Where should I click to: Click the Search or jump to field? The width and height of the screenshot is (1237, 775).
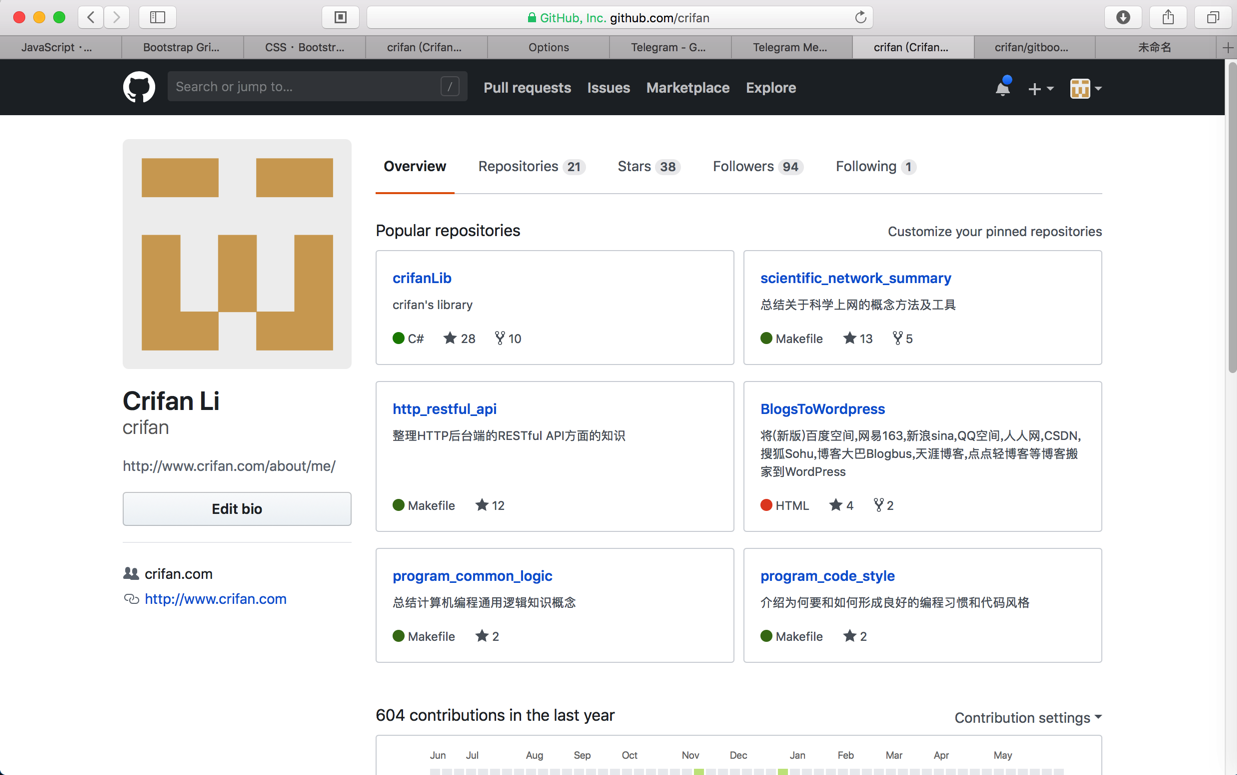pyautogui.click(x=317, y=87)
